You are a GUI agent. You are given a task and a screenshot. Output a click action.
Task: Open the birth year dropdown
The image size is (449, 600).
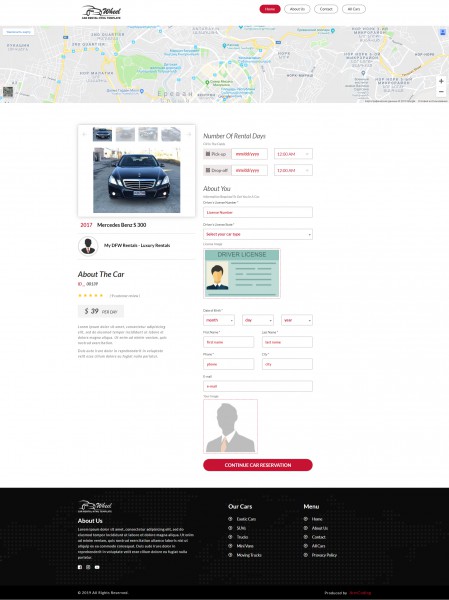(297, 320)
